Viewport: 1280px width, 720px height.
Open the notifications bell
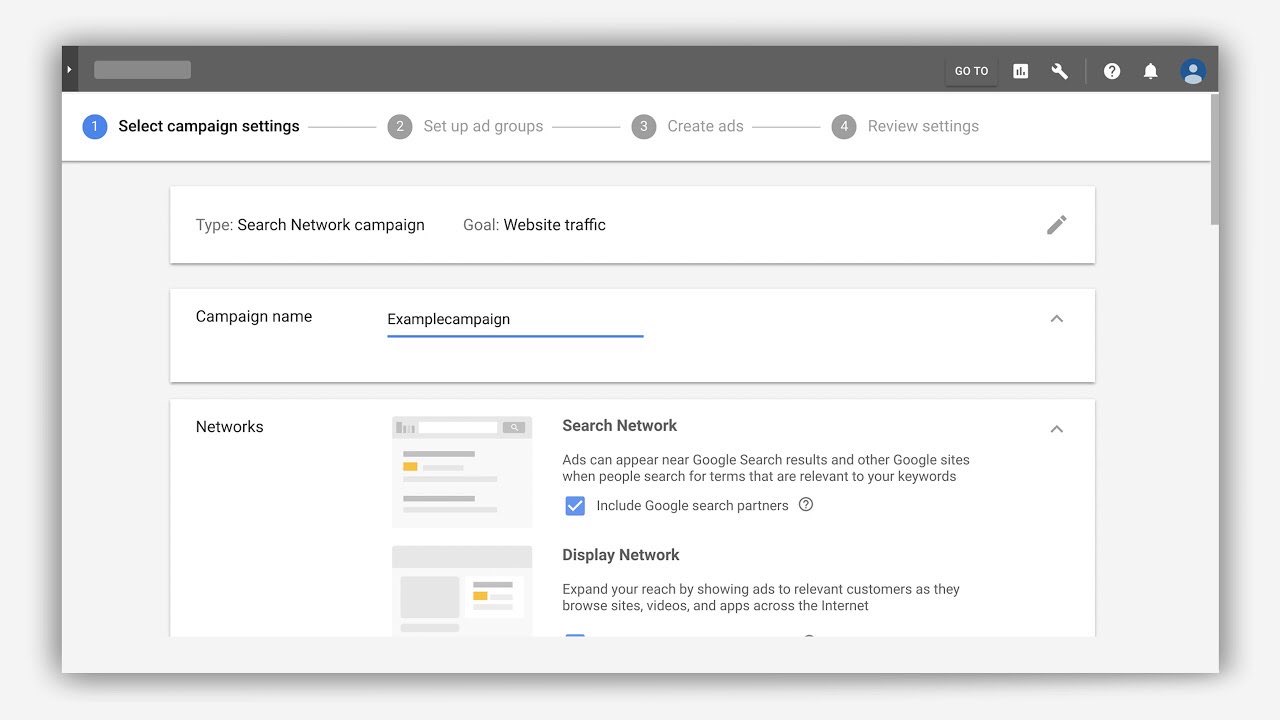[1150, 71]
